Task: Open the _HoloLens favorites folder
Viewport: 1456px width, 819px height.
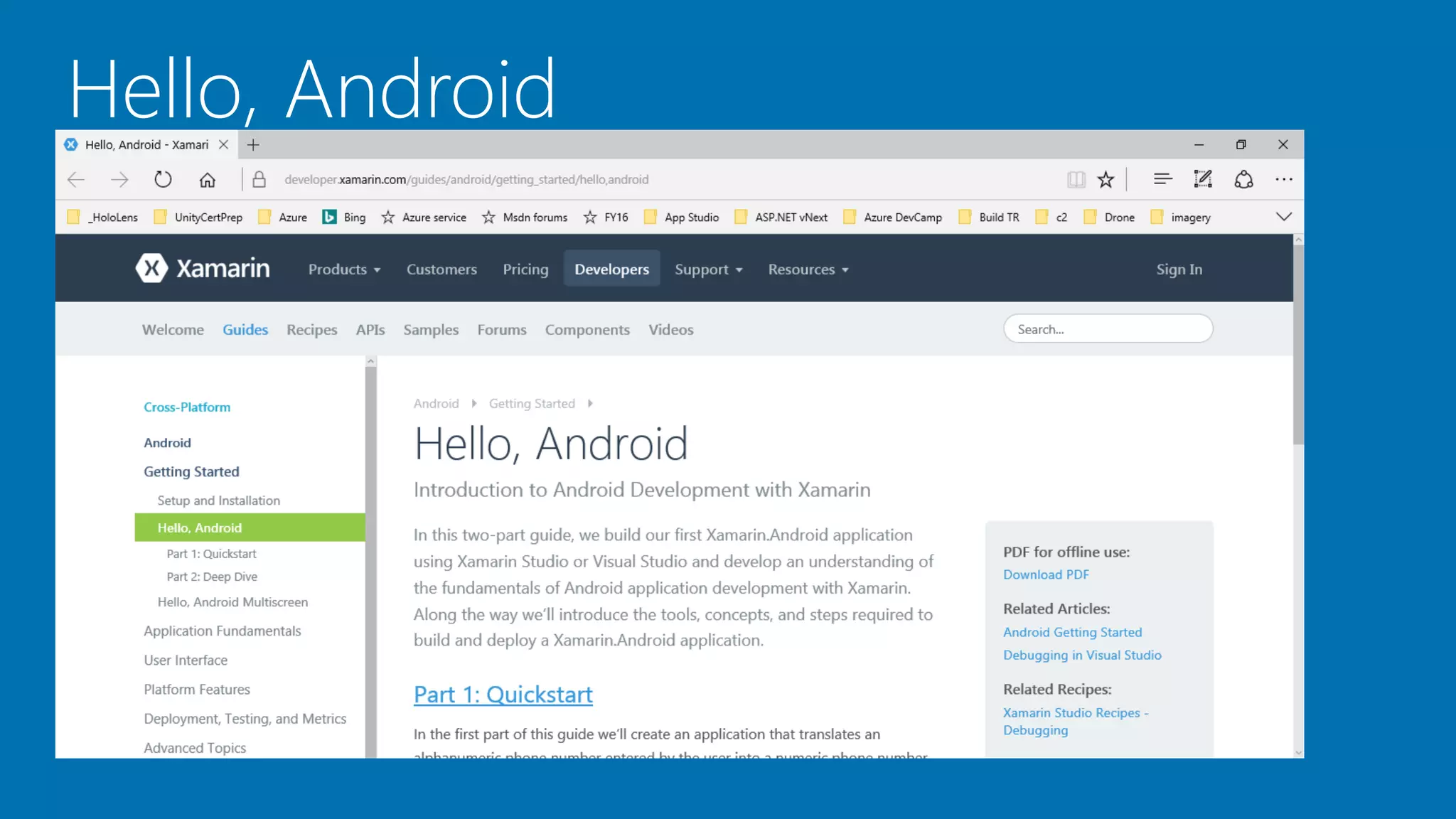Action: click(x=102, y=218)
